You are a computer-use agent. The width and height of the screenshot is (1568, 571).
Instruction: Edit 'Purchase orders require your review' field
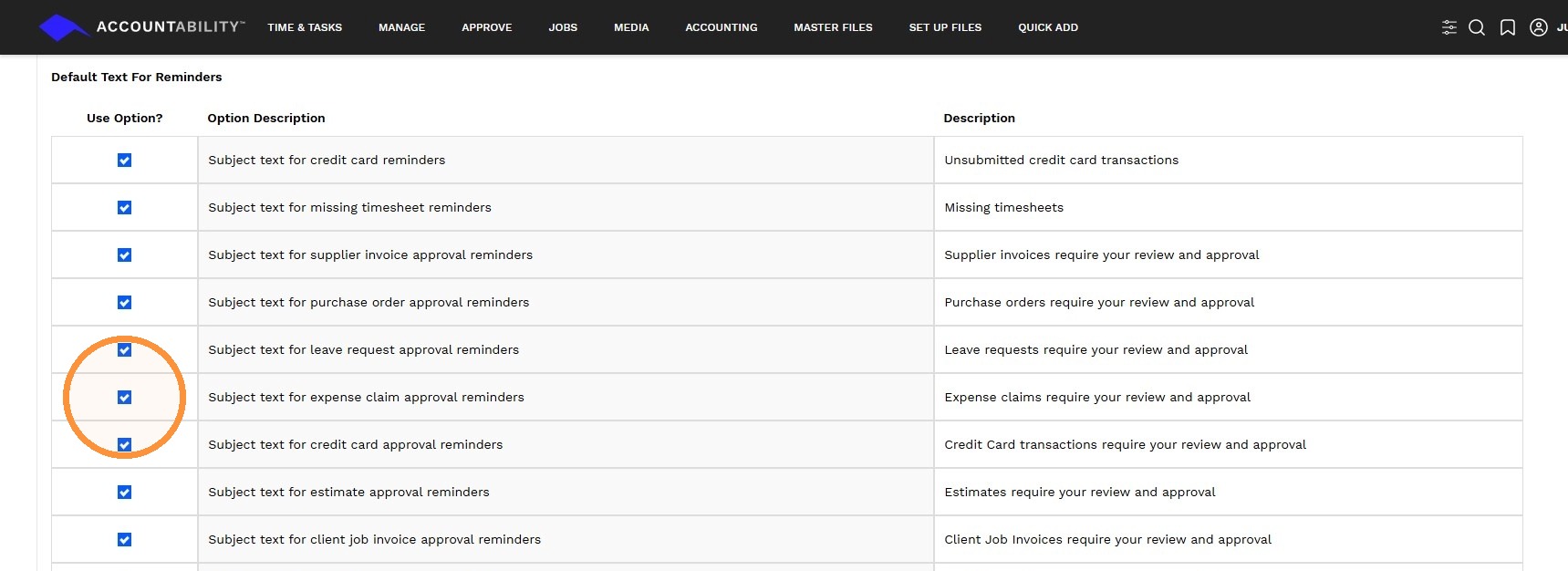[x=1228, y=303]
